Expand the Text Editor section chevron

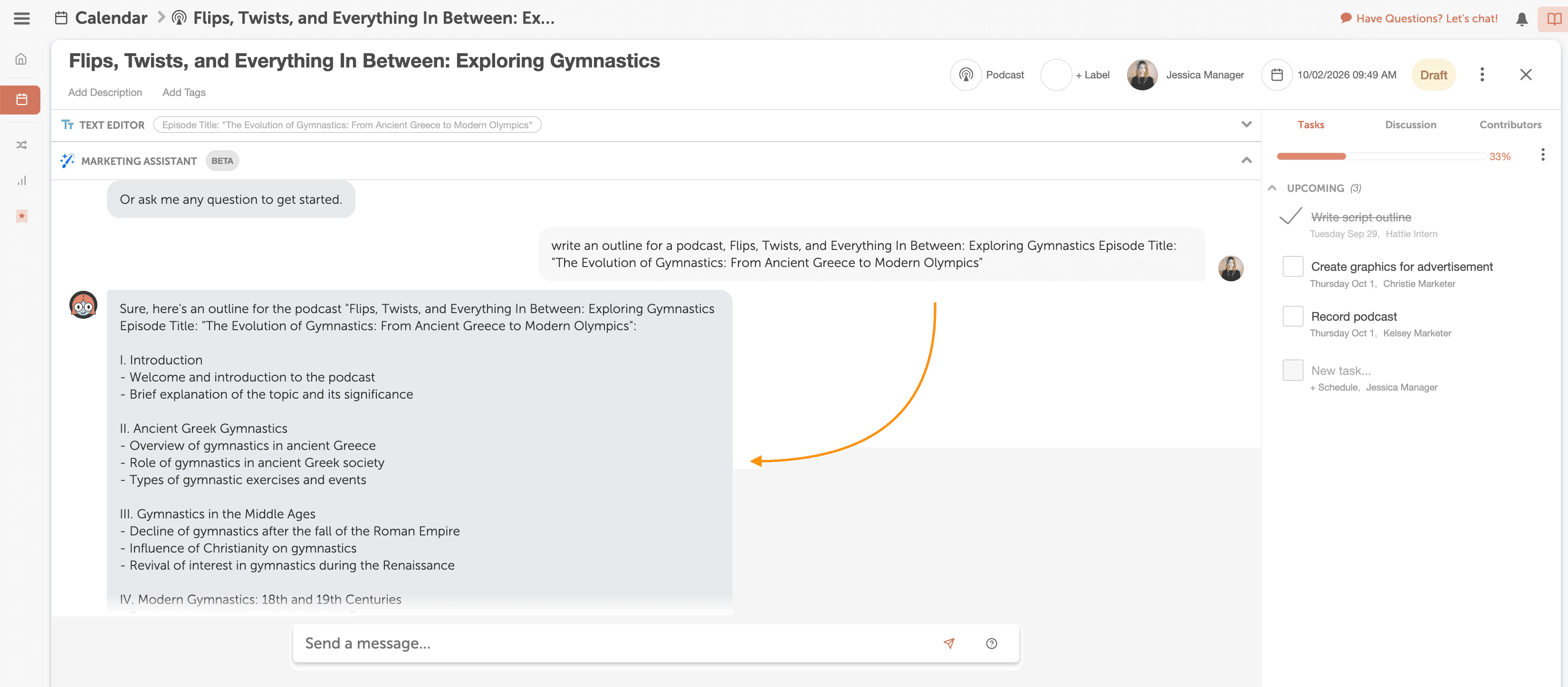tap(1246, 125)
